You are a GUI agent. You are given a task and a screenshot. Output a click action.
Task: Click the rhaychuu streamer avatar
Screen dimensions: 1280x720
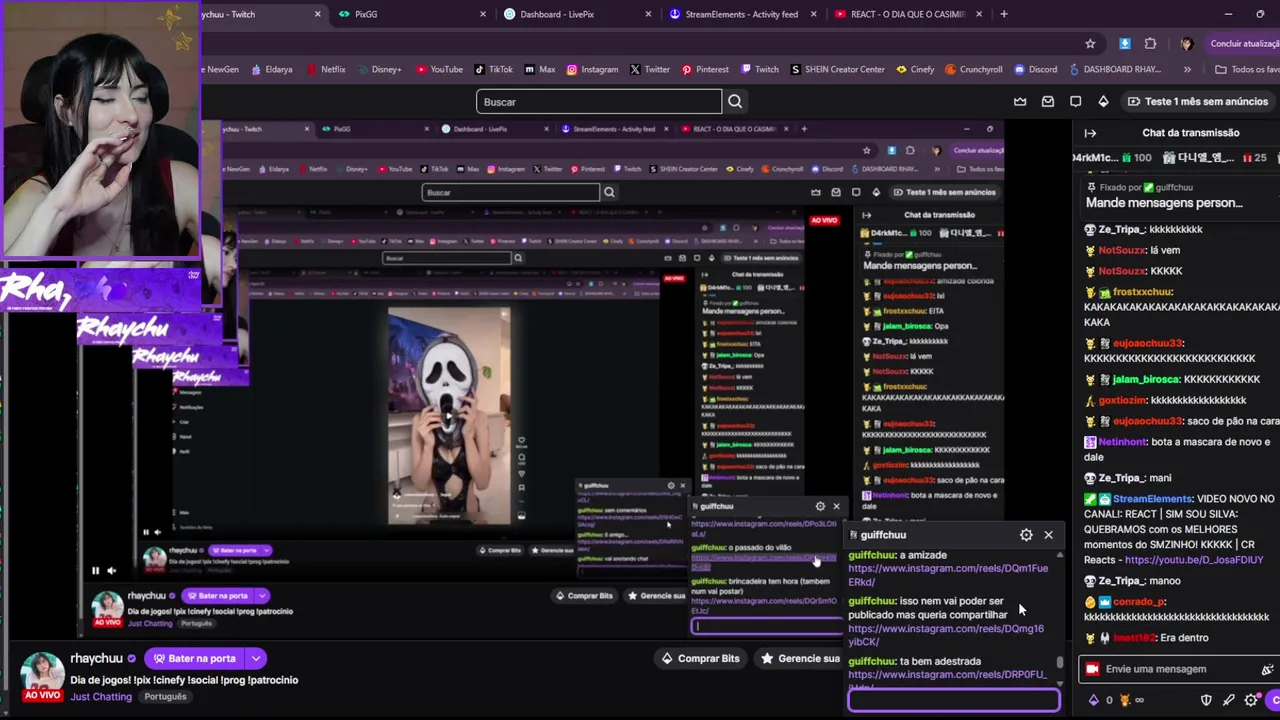[43, 673]
